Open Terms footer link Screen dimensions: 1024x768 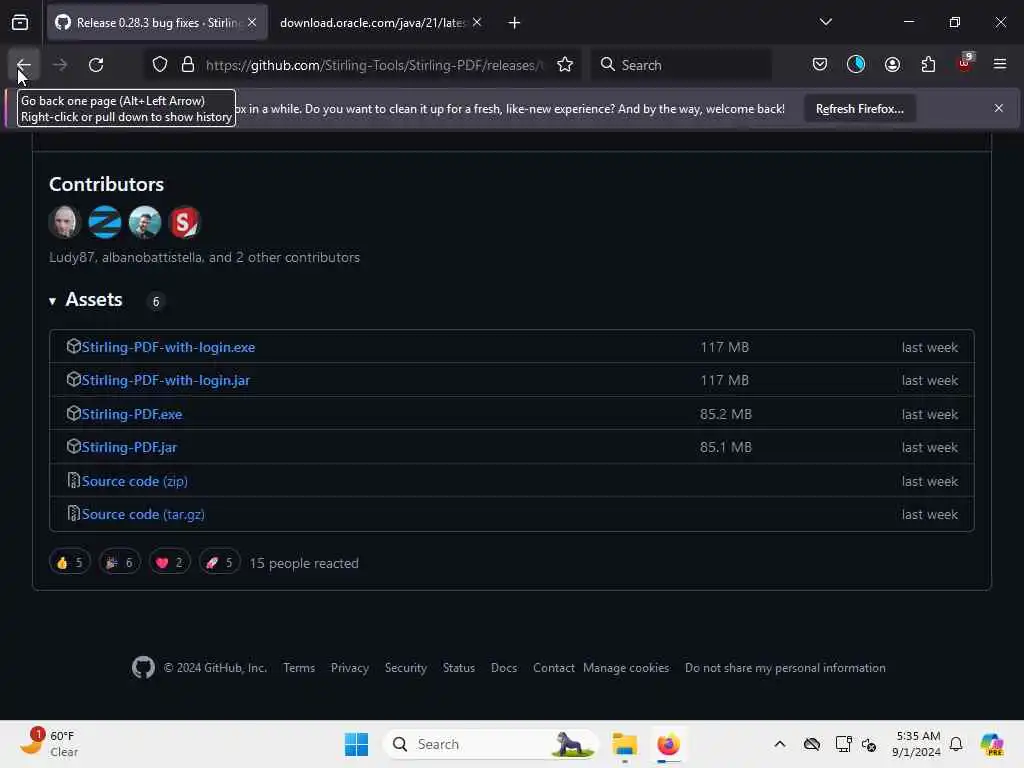[x=299, y=668]
